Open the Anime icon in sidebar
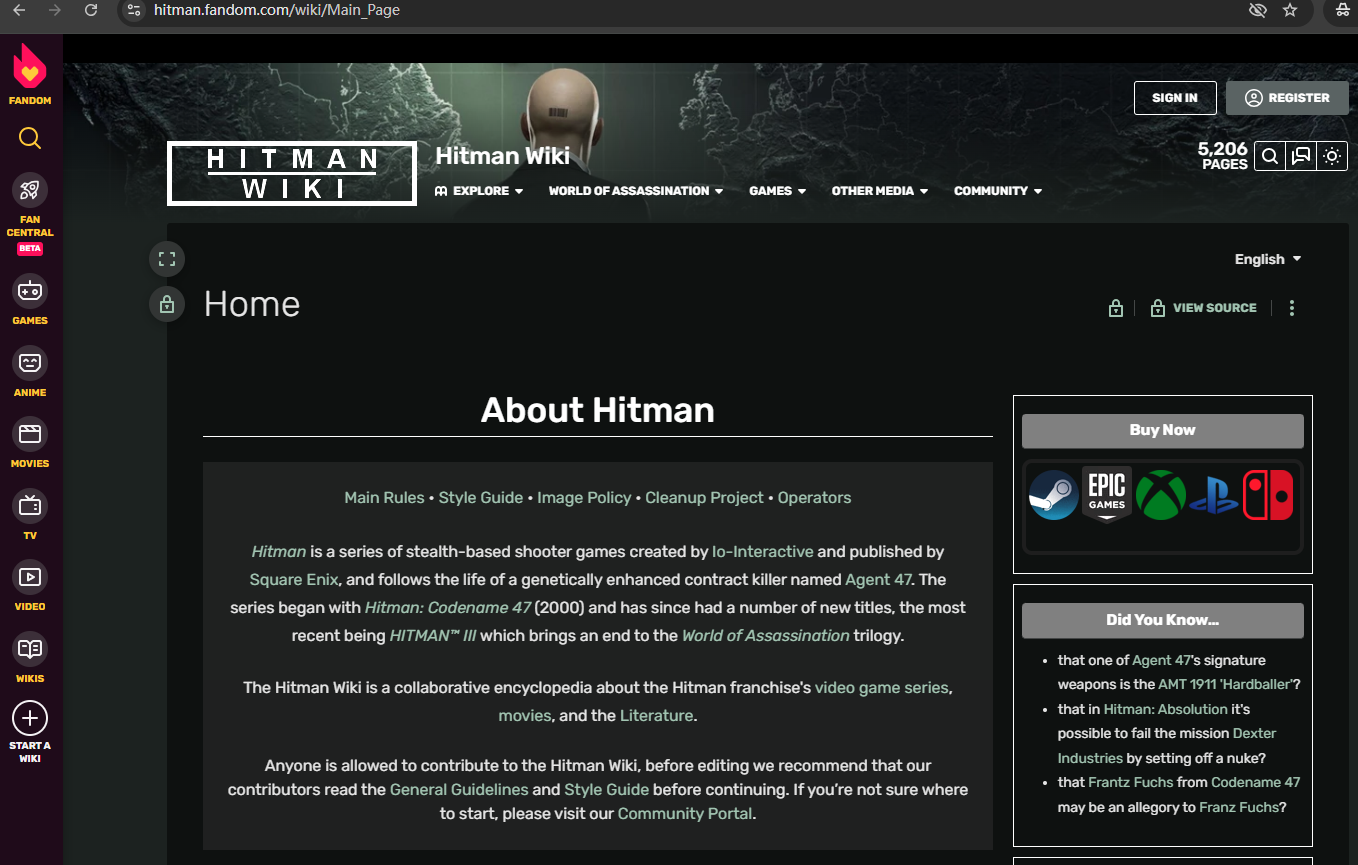1358x865 pixels. point(30,362)
